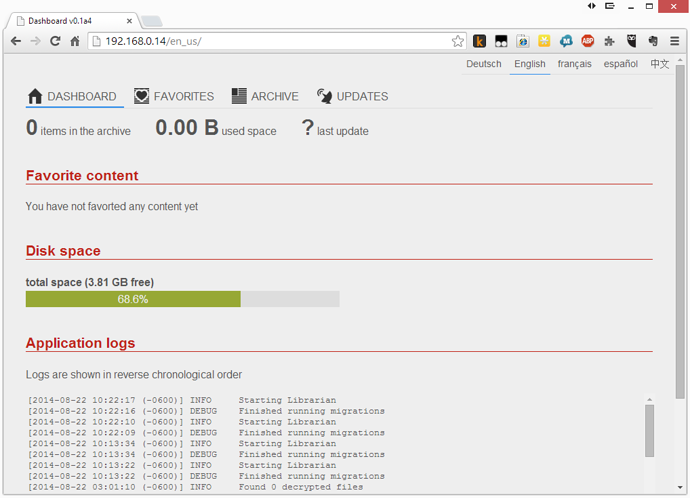Select the Dashboard tab
The width and height of the screenshot is (690, 498).
pyautogui.click(x=72, y=96)
